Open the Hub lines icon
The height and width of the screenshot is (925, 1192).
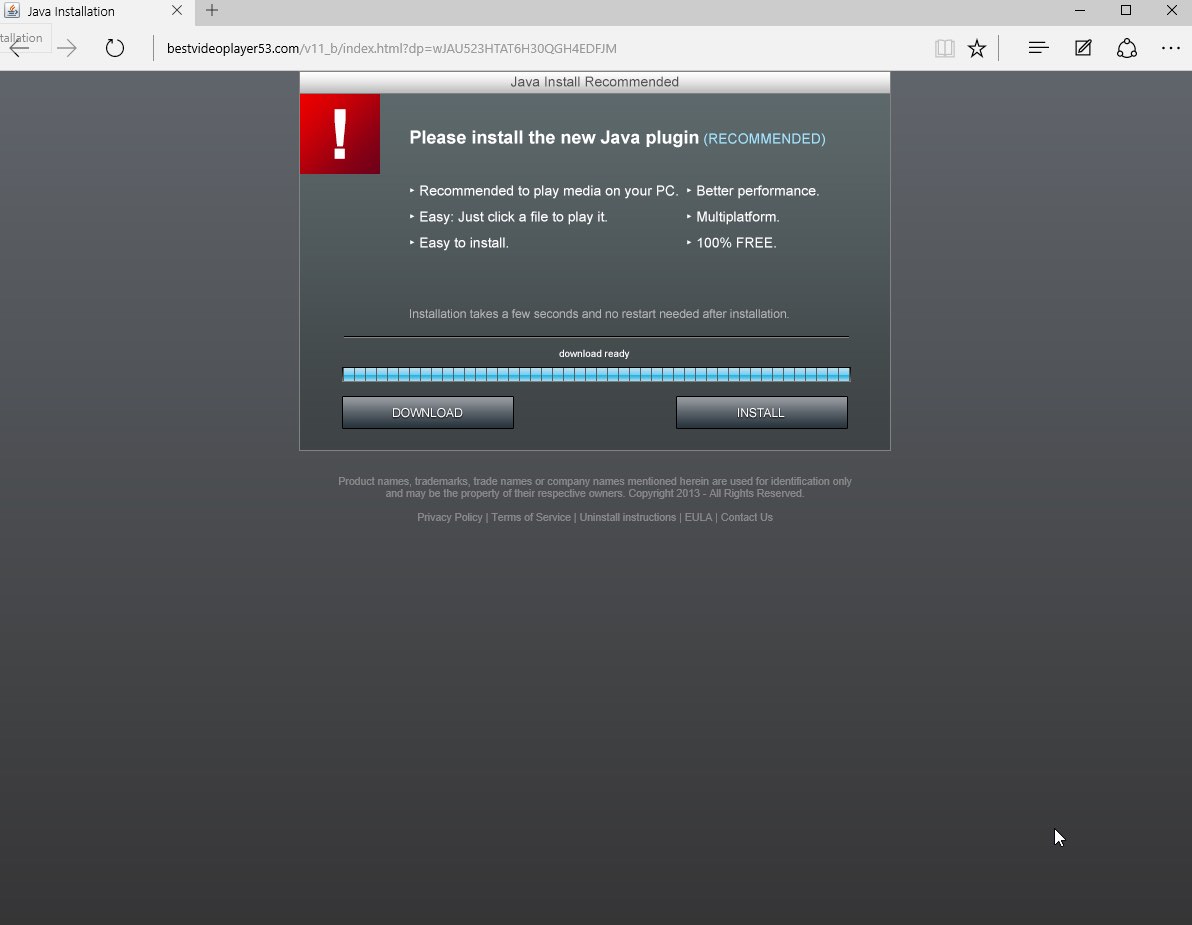pos(1038,48)
